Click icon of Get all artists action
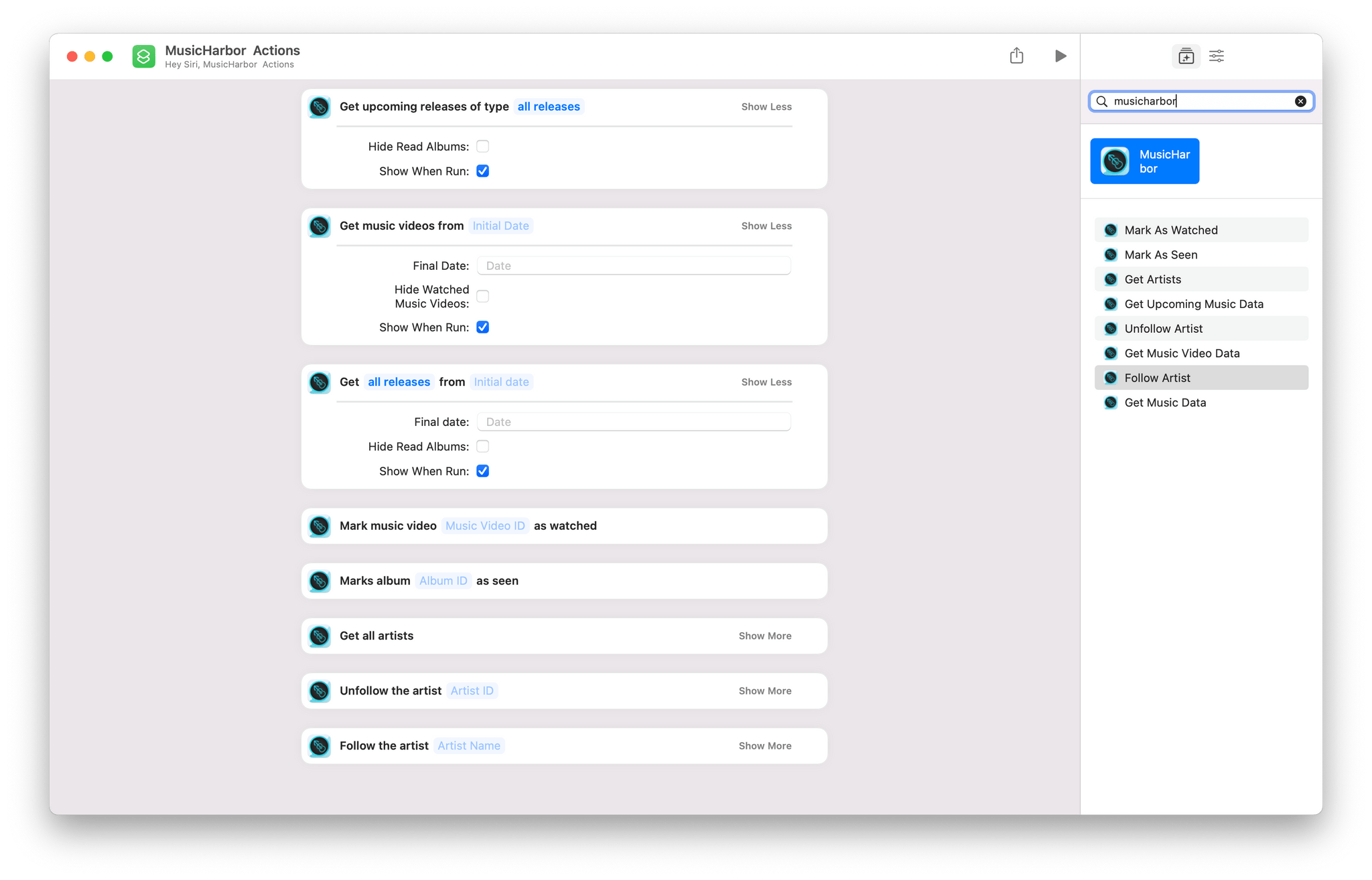Image resolution: width=1372 pixels, height=880 pixels. pyautogui.click(x=320, y=636)
